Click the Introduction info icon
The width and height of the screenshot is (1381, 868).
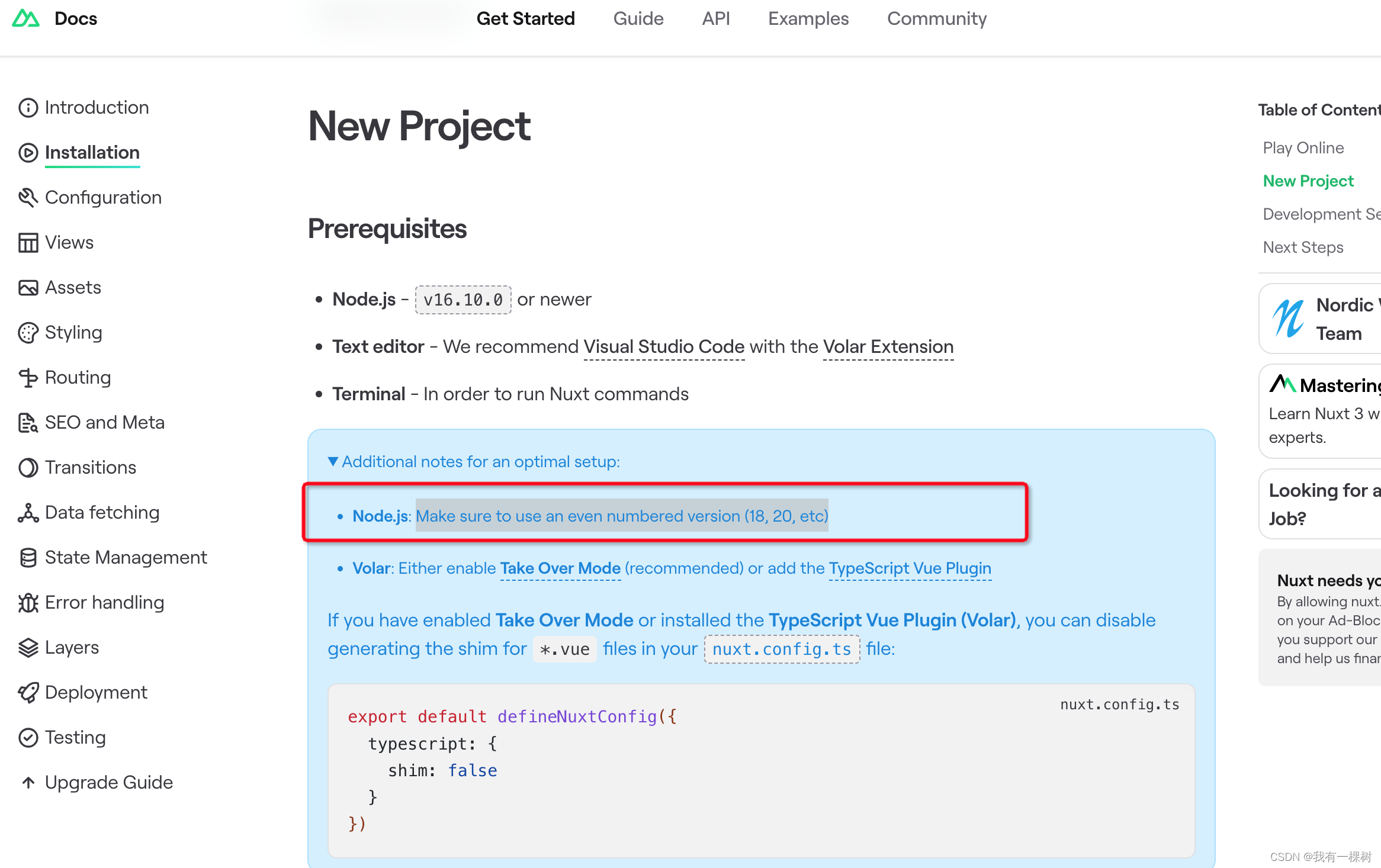(28, 108)
